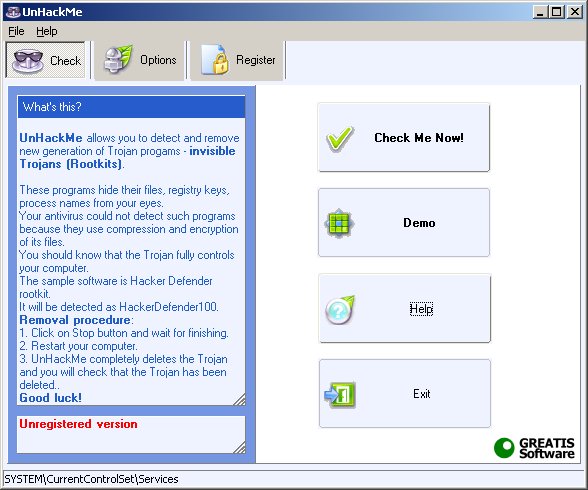This screenshot has height=490, width=588.
Task: Click the green grid Demo icon
Action: point(339,223)
